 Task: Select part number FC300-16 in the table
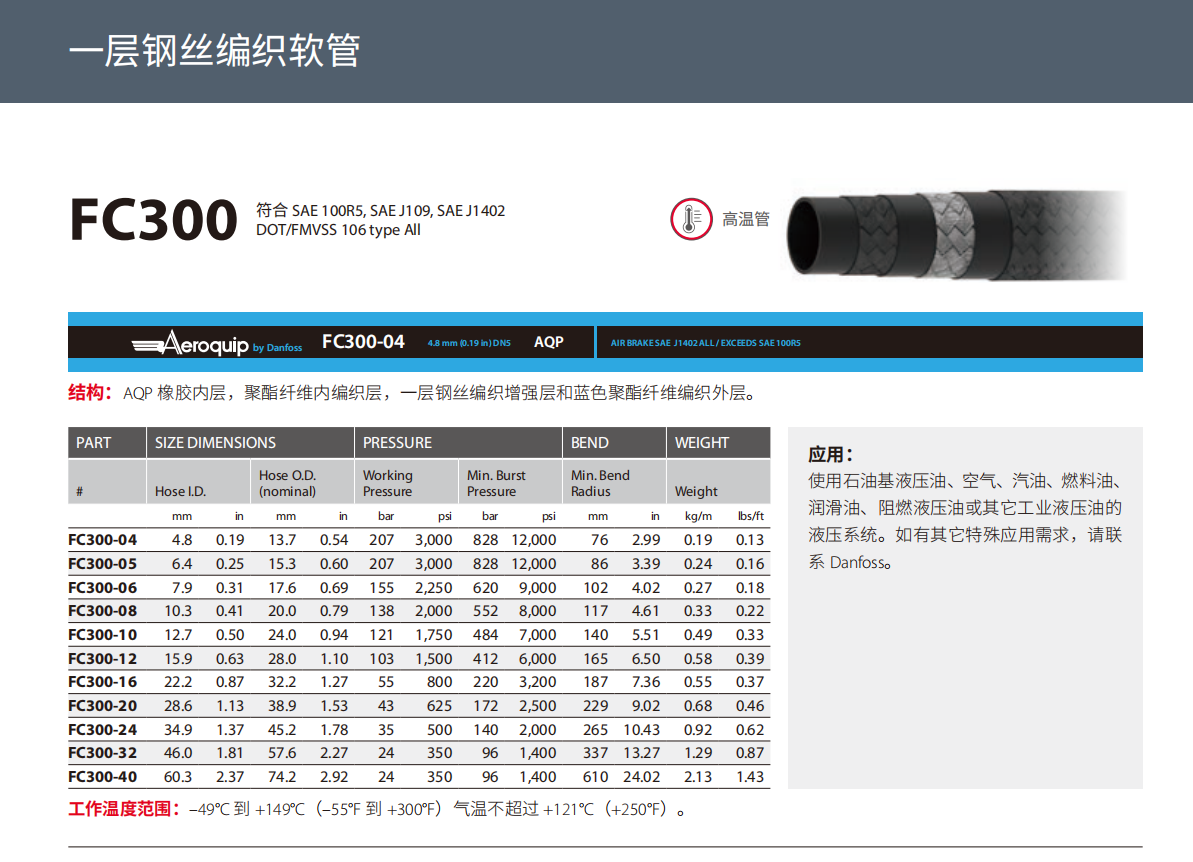coord(103,682)
